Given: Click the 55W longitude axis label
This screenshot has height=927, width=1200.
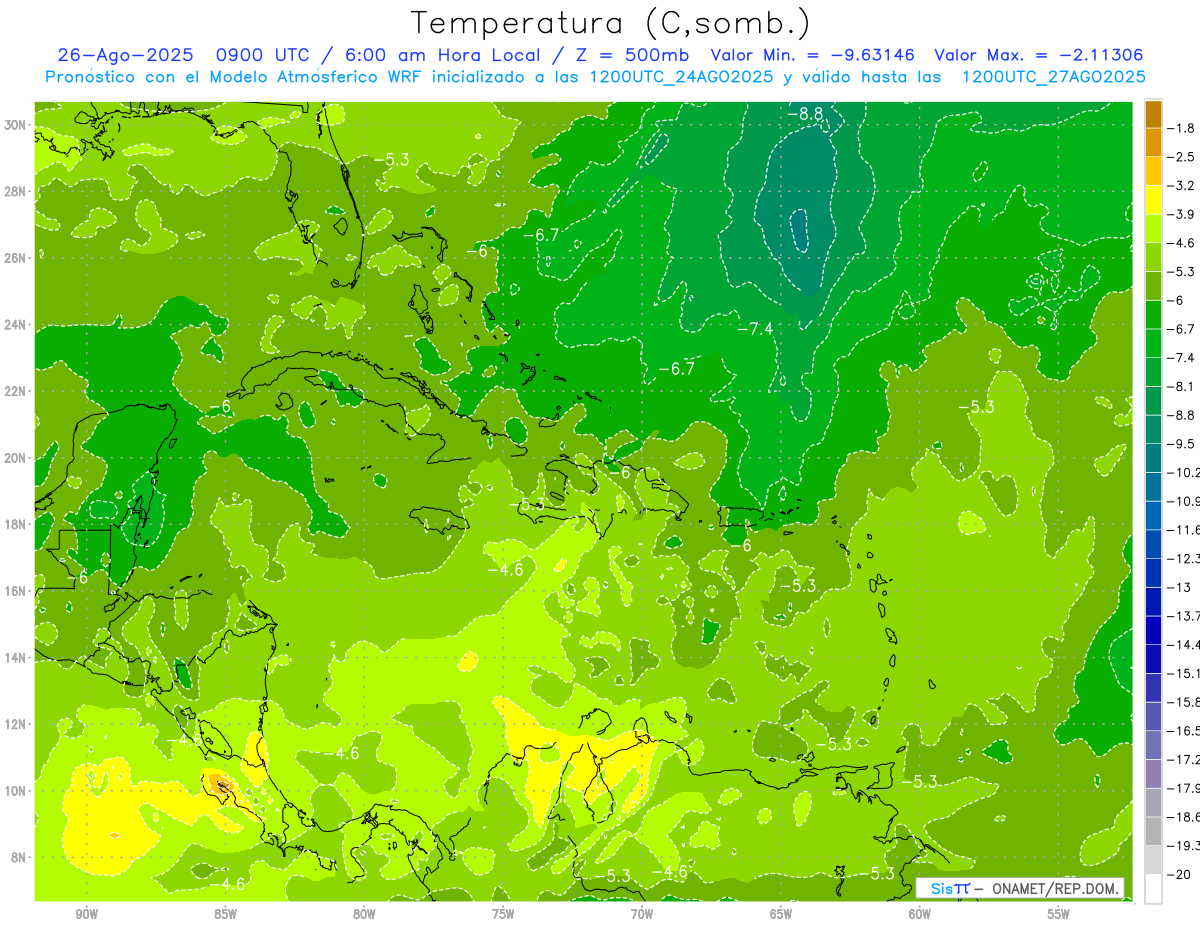Looking at the screenshot, I should [1058, 914].
